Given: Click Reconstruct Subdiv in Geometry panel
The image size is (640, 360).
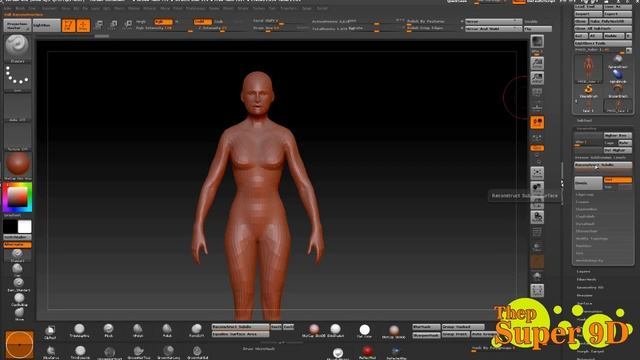Looking at the screenshot, I should [603, 165].
